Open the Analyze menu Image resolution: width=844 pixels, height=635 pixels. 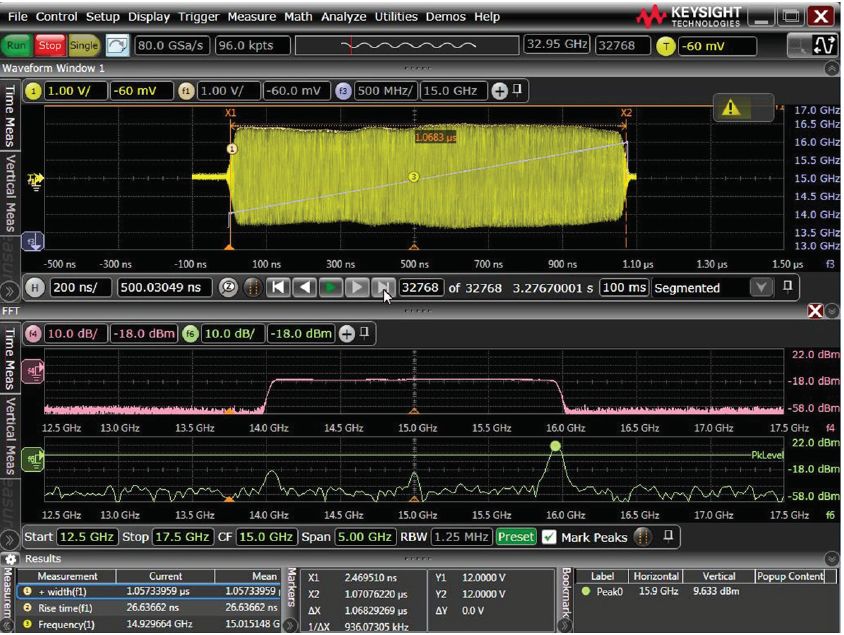tap(345, 17)
